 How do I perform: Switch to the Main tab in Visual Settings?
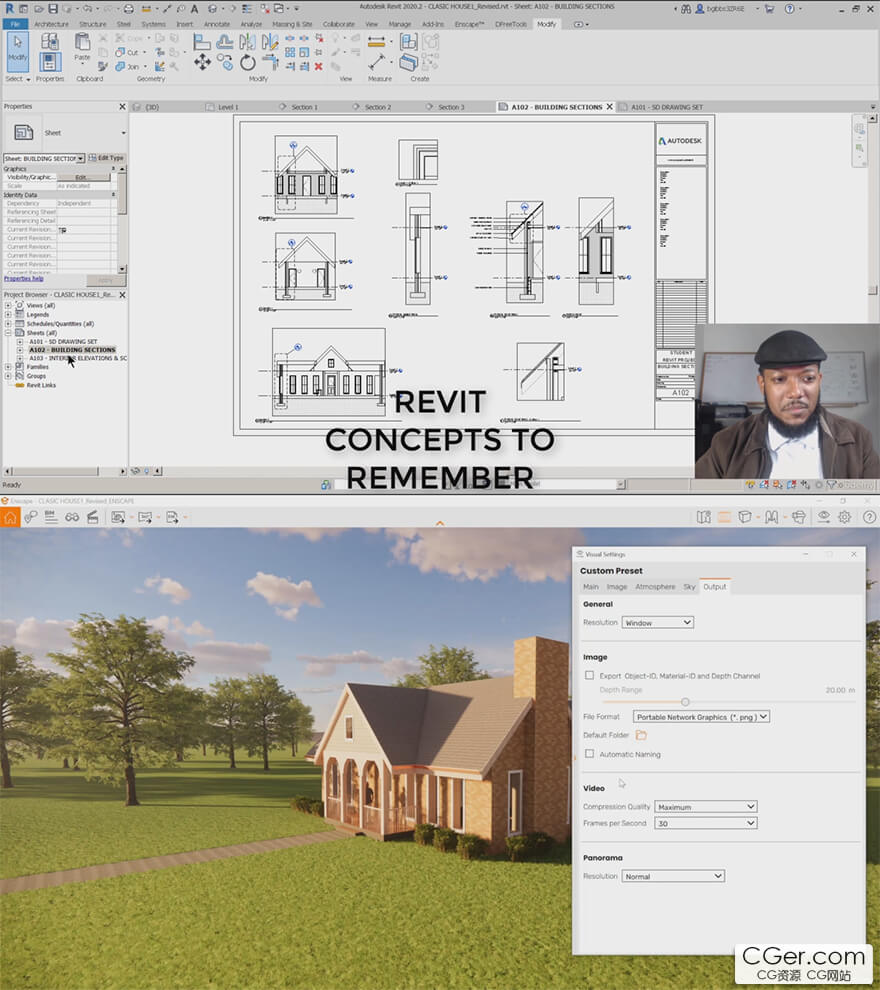[x=591, y=587]
